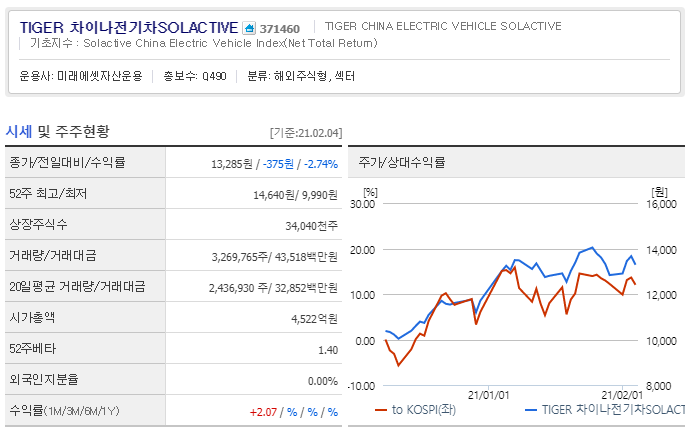The width and height of the screenshot is (697, 434).
Task: Click the closing price 13,285원
Action: (x=232, y=164)
